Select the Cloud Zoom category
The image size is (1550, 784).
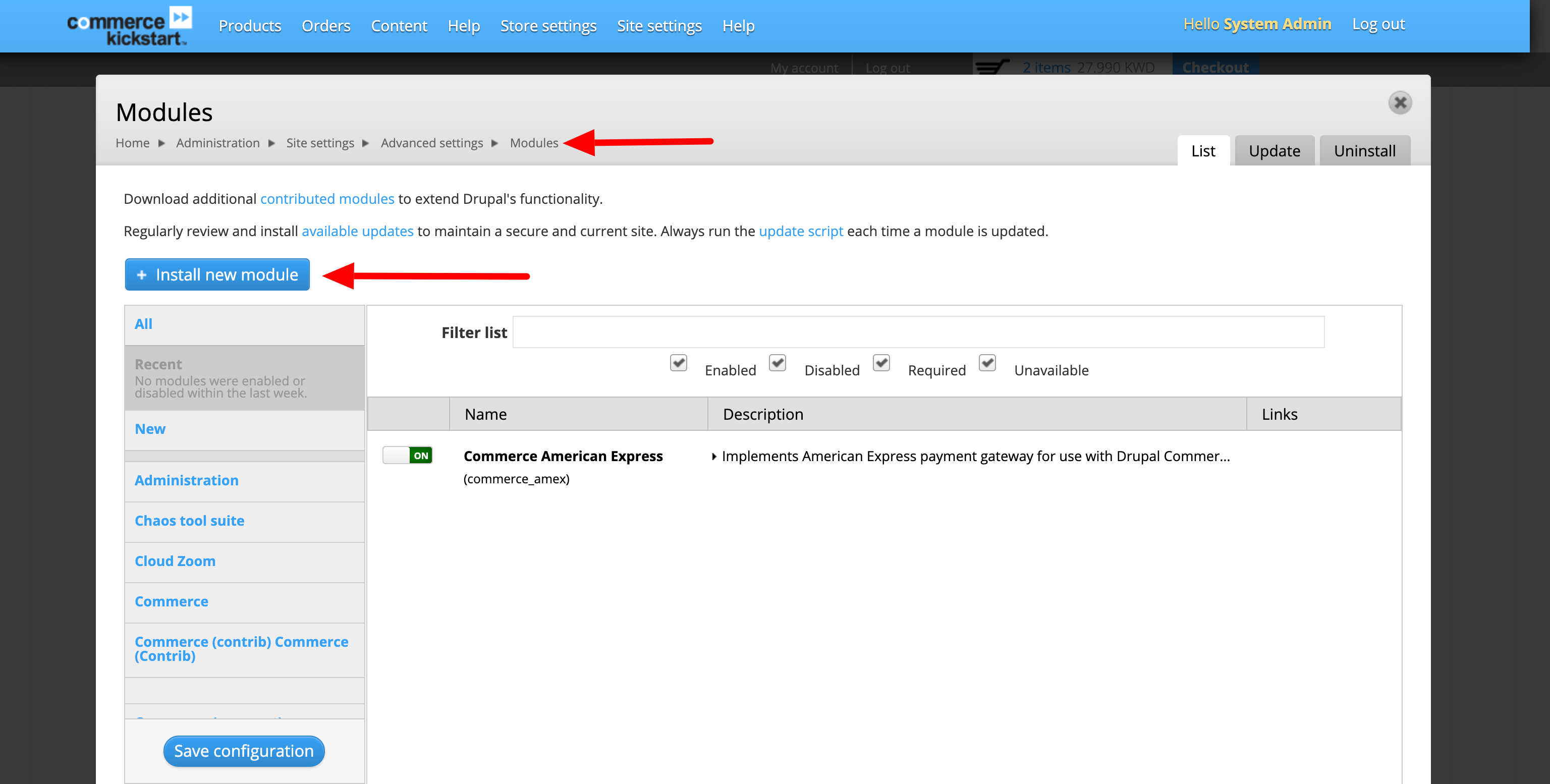pos(175,561)
